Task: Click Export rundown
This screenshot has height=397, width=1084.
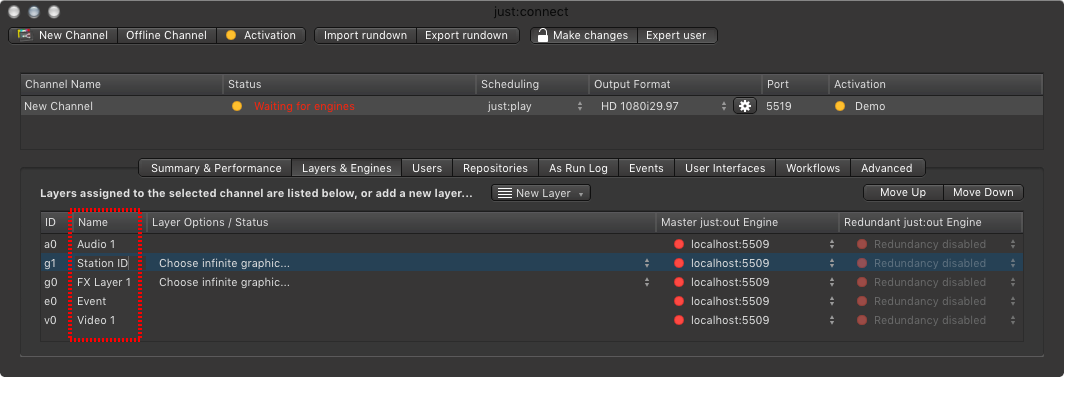Action: pyautogui.click(x=467, y=35)
